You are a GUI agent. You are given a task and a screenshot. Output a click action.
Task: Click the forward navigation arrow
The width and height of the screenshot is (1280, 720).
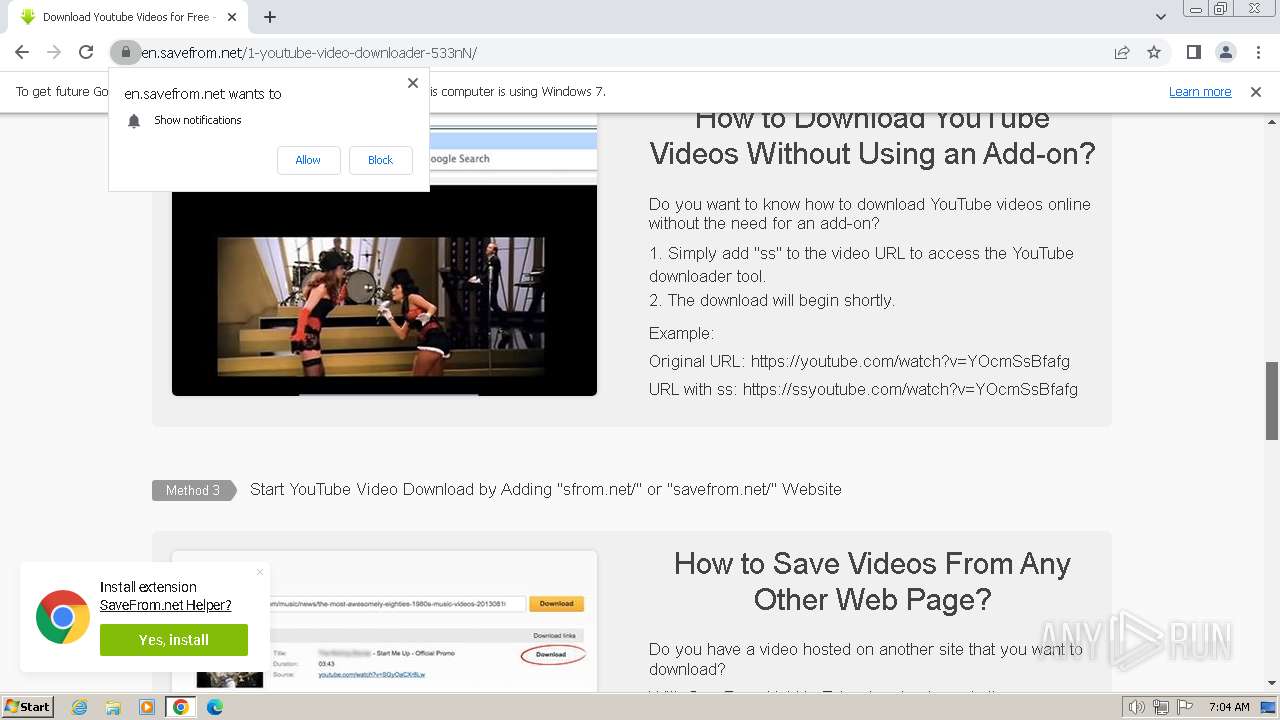coord(54,52)
